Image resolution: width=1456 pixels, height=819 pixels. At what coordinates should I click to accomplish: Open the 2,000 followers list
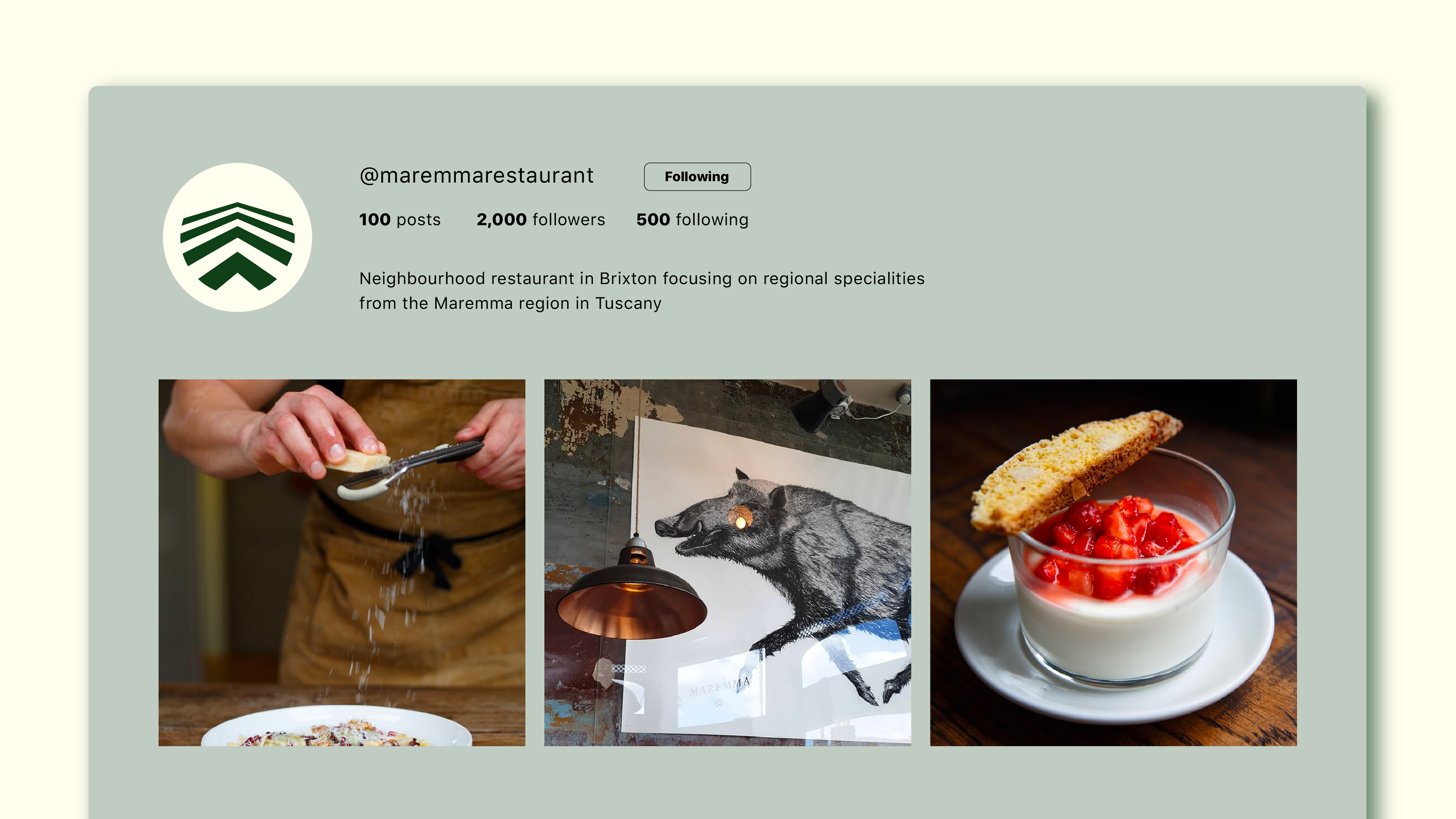coord(540,219)
